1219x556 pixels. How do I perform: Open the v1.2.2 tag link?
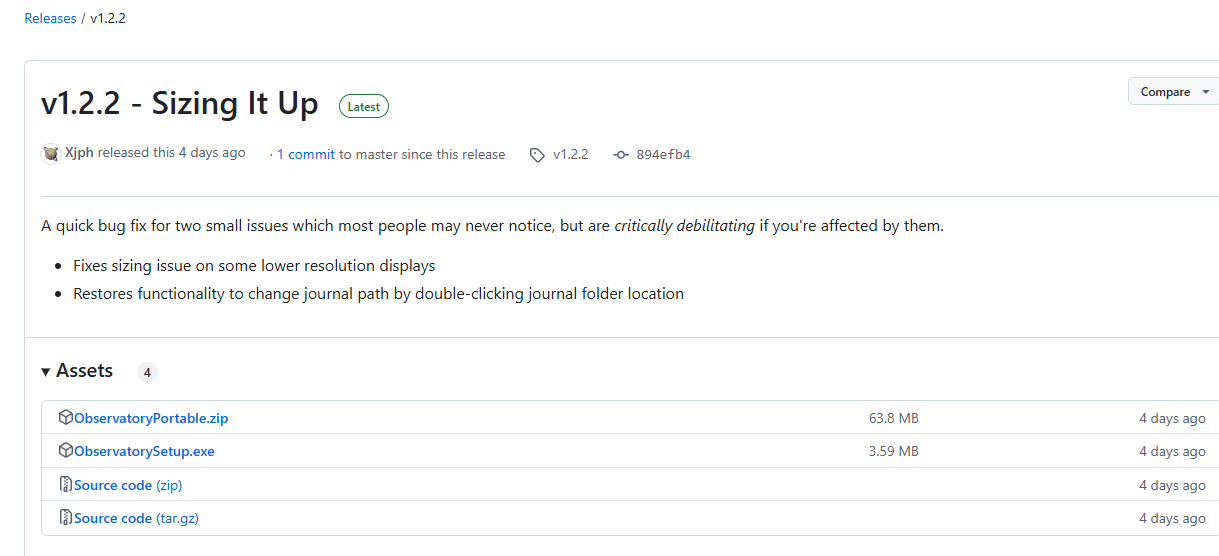(571, 155)
